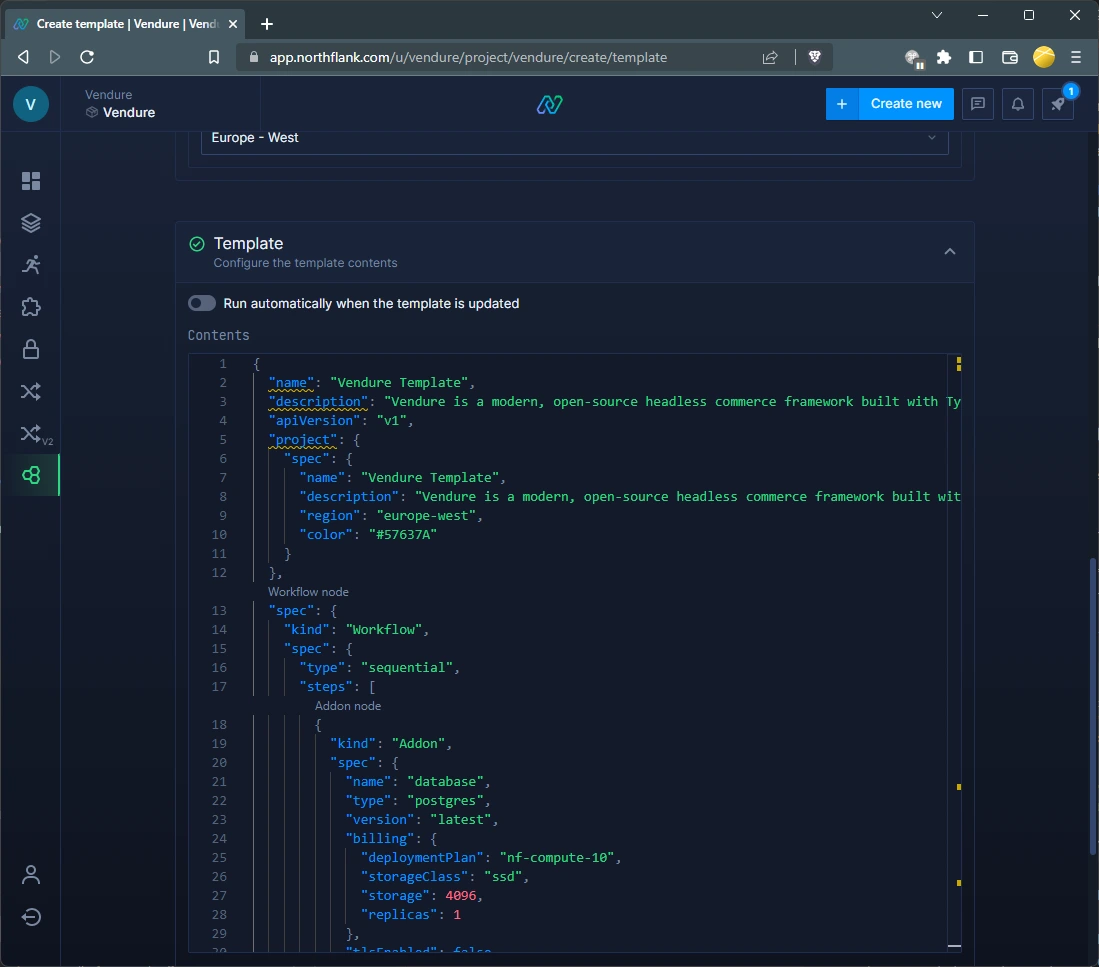Click the rocket icon with badge

[1058, 104]
